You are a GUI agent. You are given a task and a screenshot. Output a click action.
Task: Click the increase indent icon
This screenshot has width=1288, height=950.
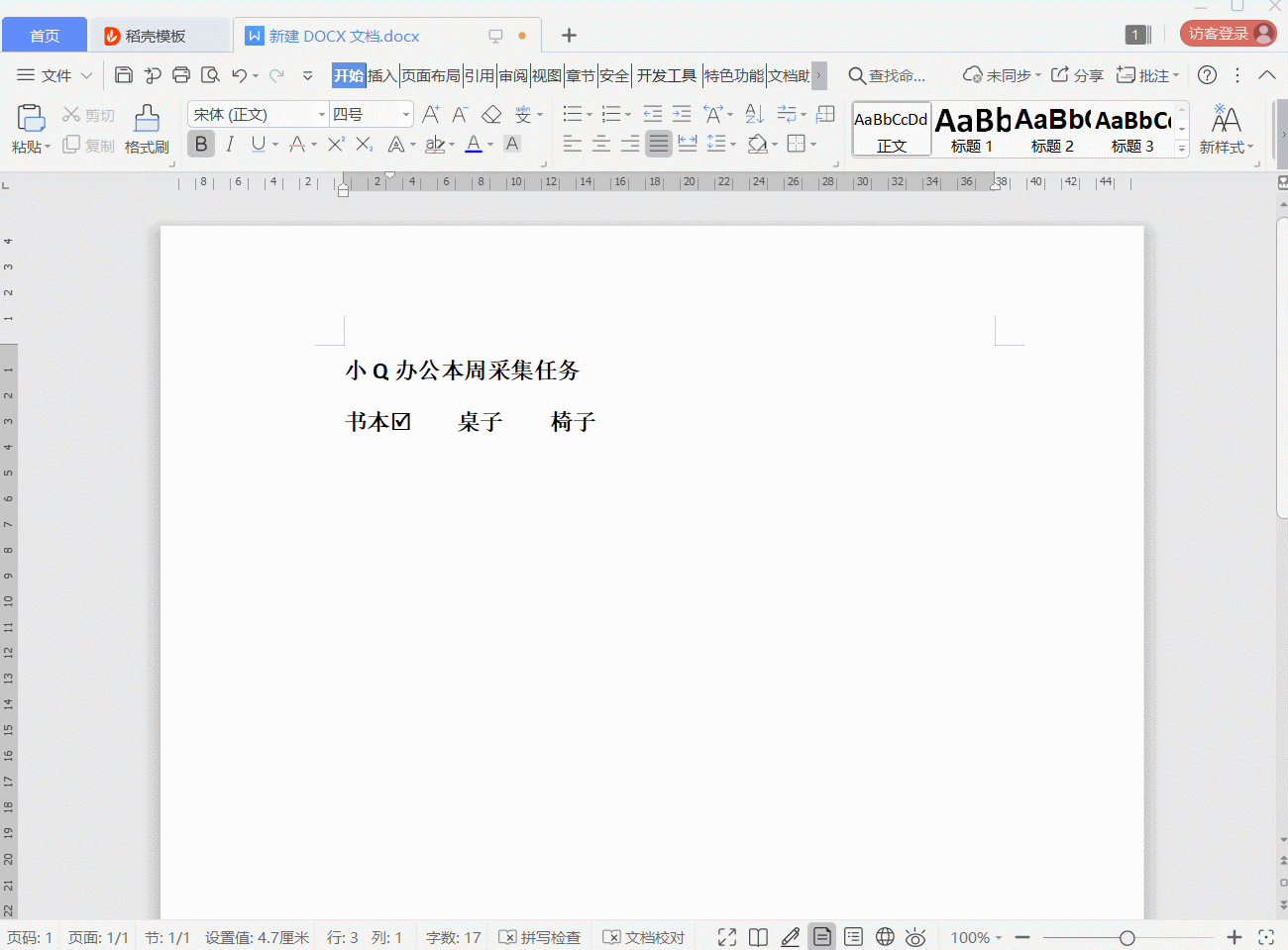coord(682,114)
